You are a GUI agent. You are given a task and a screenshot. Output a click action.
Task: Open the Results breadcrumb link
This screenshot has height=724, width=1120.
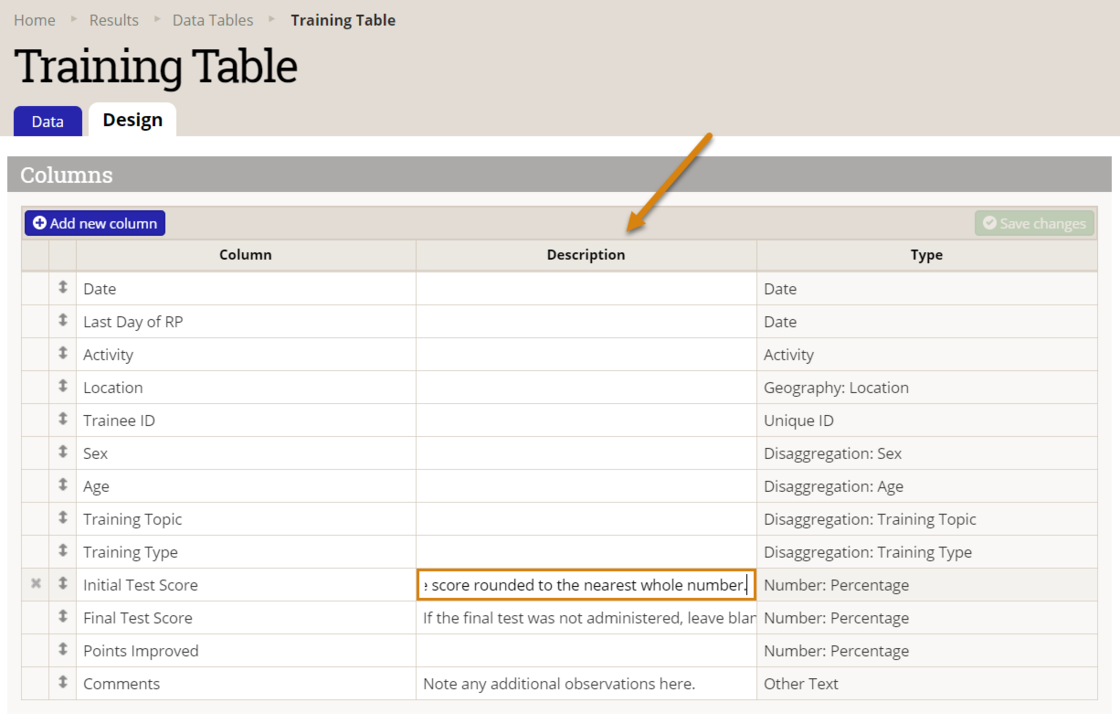pos(113,19)
